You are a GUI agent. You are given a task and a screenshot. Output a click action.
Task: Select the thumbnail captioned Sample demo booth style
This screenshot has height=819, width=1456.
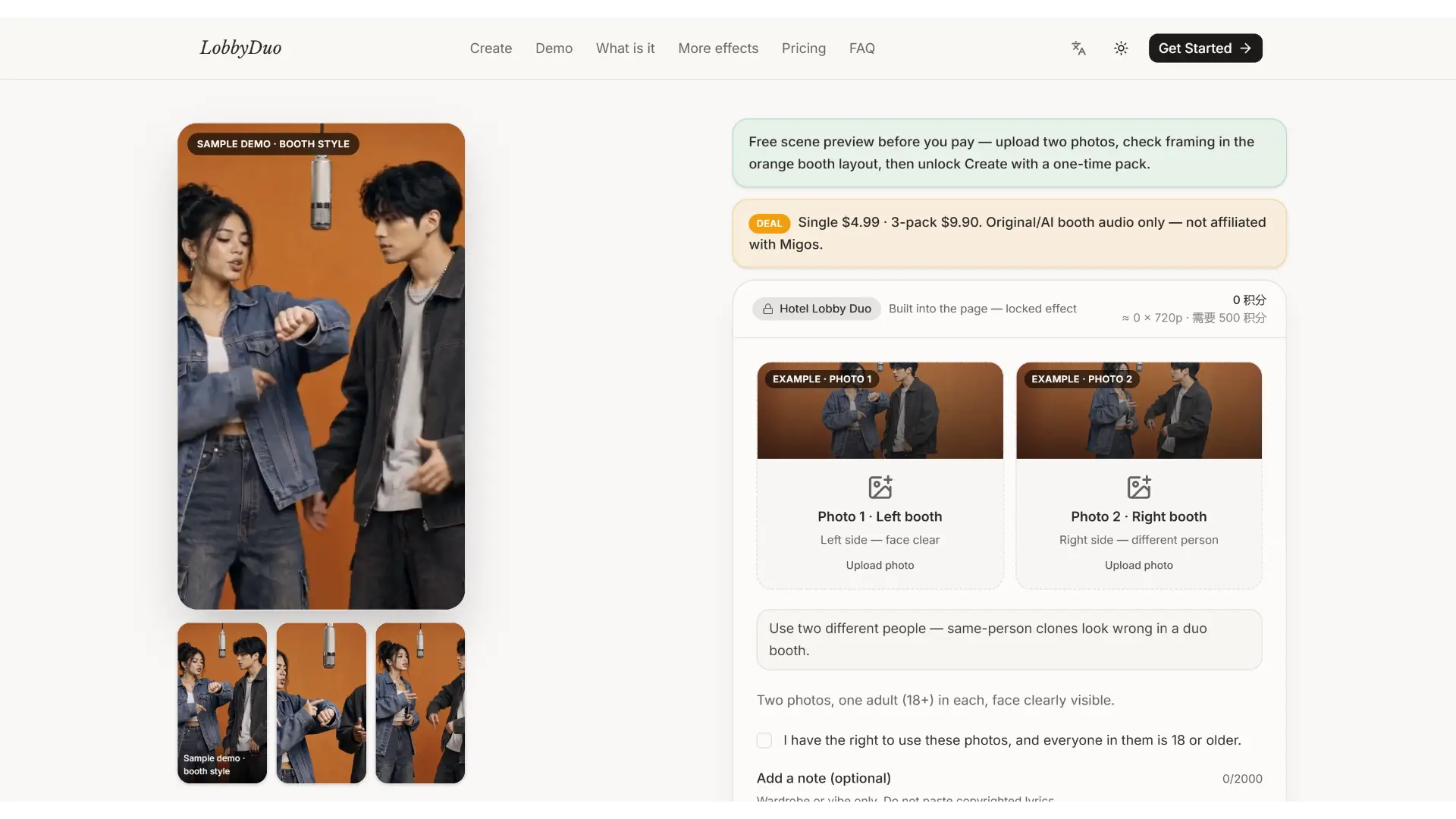(x=222, y=703)
